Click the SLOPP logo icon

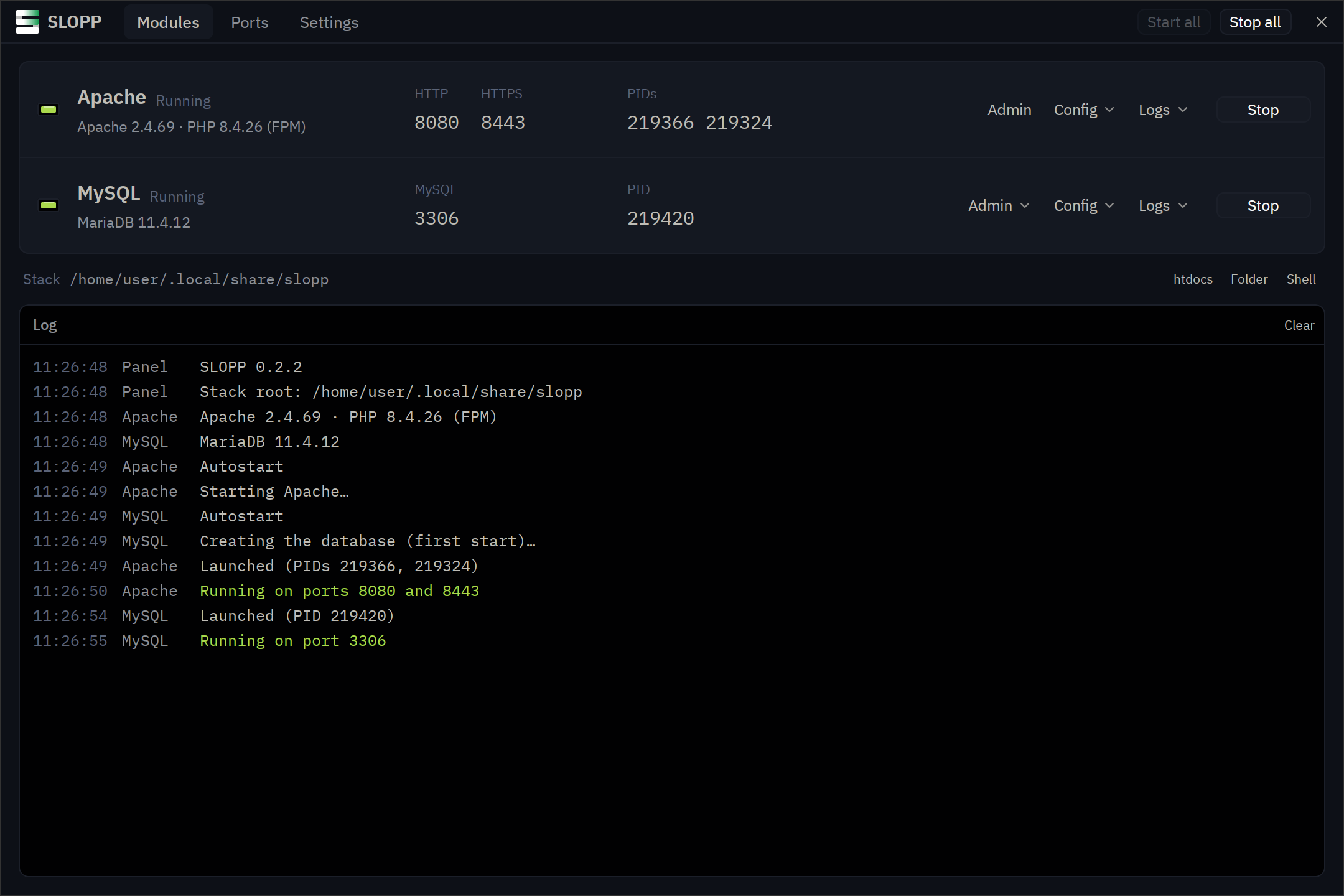click(27, 22)
